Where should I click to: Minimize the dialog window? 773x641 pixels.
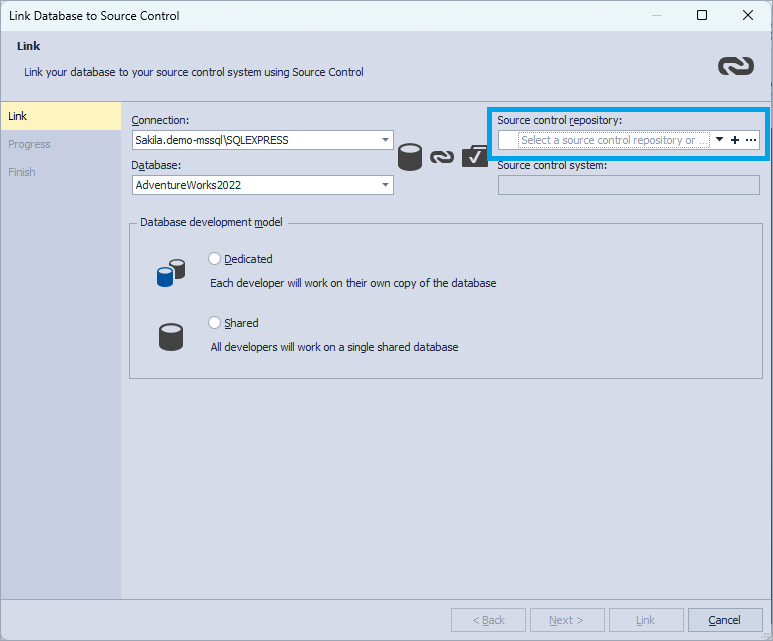pos(657,15)
